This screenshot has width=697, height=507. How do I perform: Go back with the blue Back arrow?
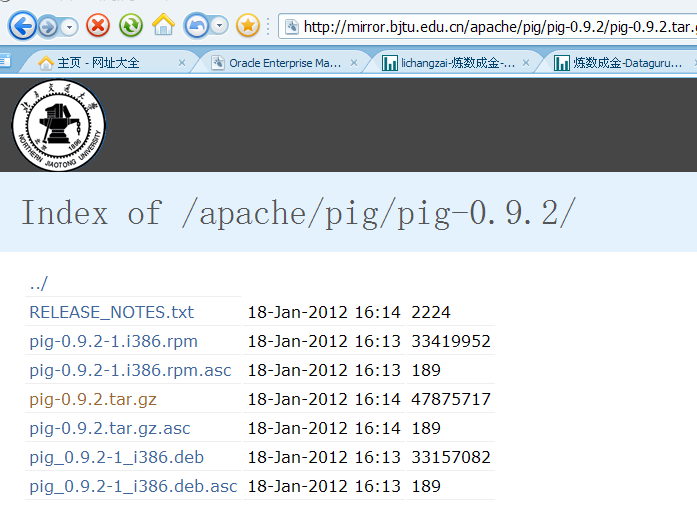pyautogui.click(x=22, y=26)
